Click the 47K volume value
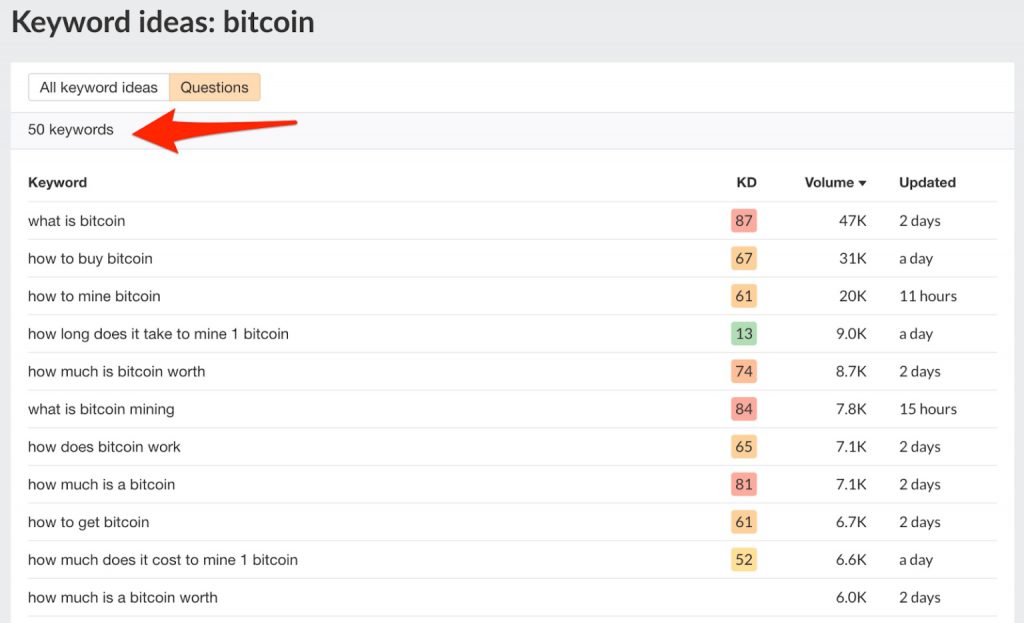This screenshot has height=623, width=1024. pyautogui.click(x=852, y=221)
